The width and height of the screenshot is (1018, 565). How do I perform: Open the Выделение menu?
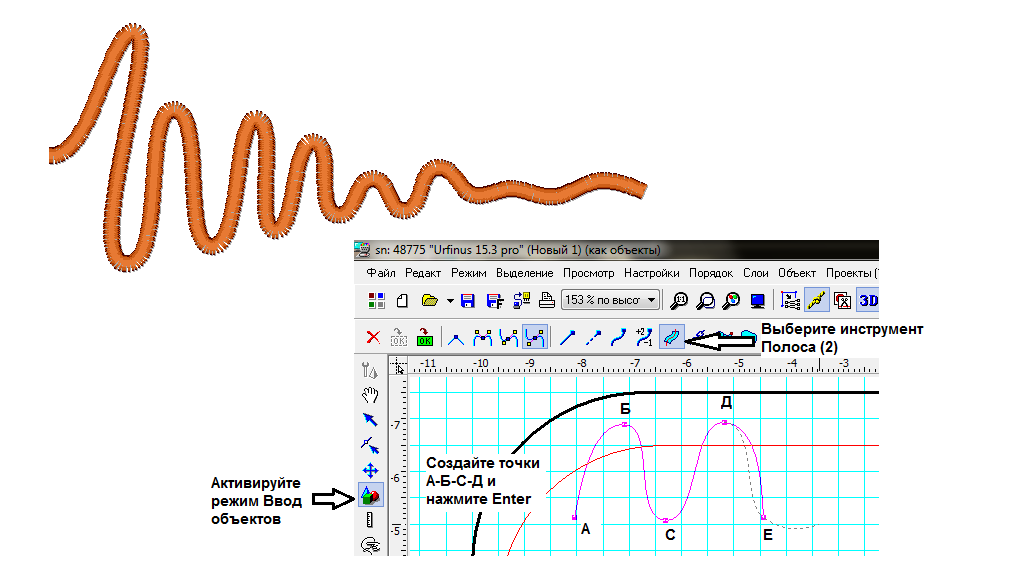pyautogui.click(x=525, y=273)
